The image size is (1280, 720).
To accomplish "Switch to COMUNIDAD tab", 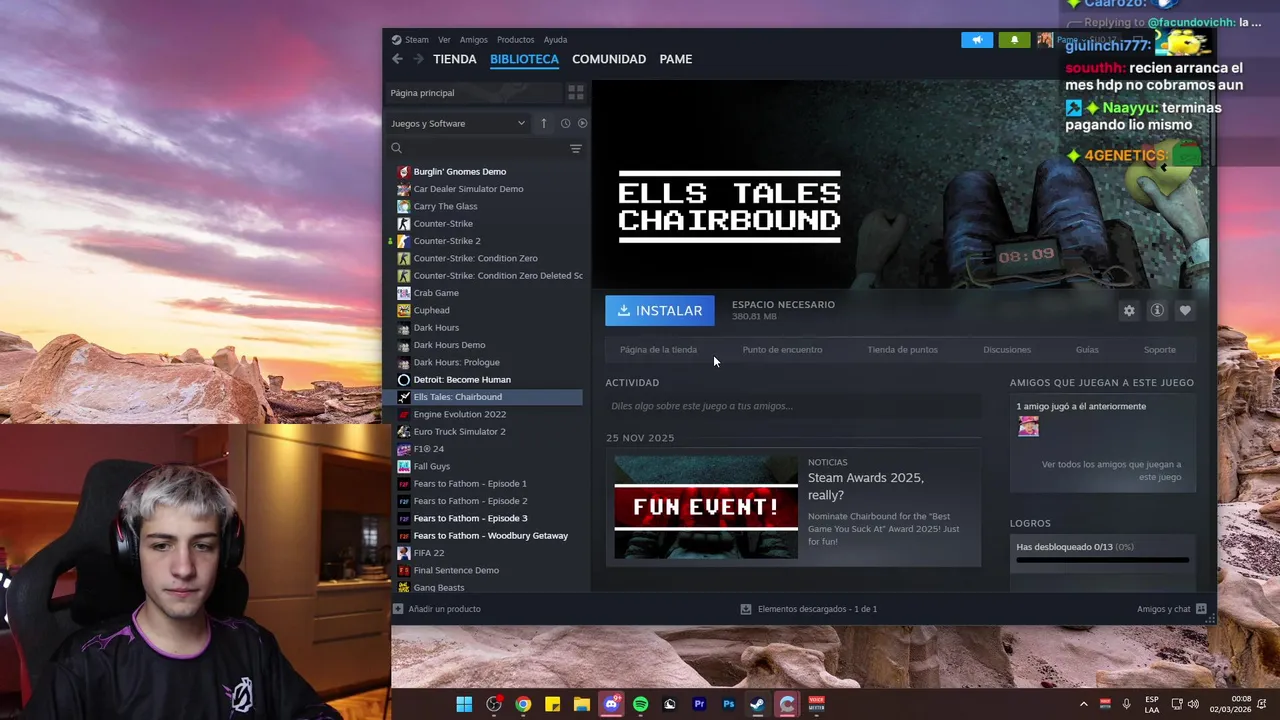I will click(x=609, y=59).
